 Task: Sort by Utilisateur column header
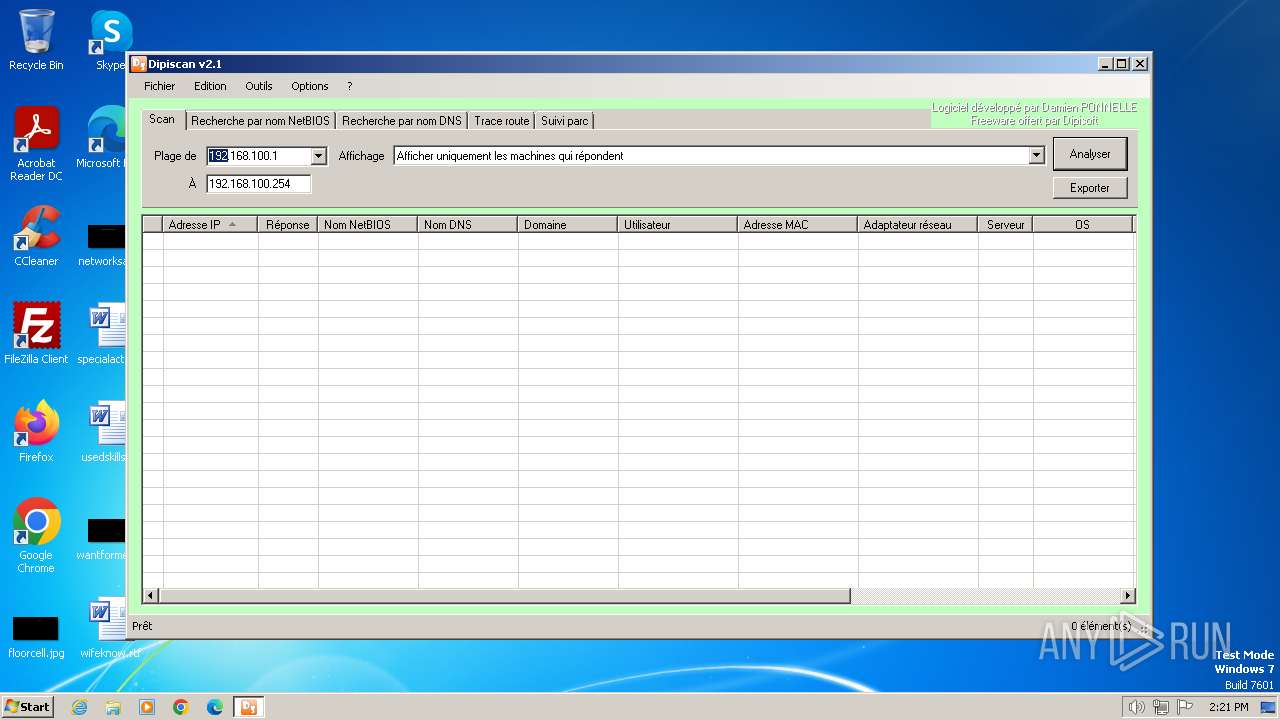[678, 225]
